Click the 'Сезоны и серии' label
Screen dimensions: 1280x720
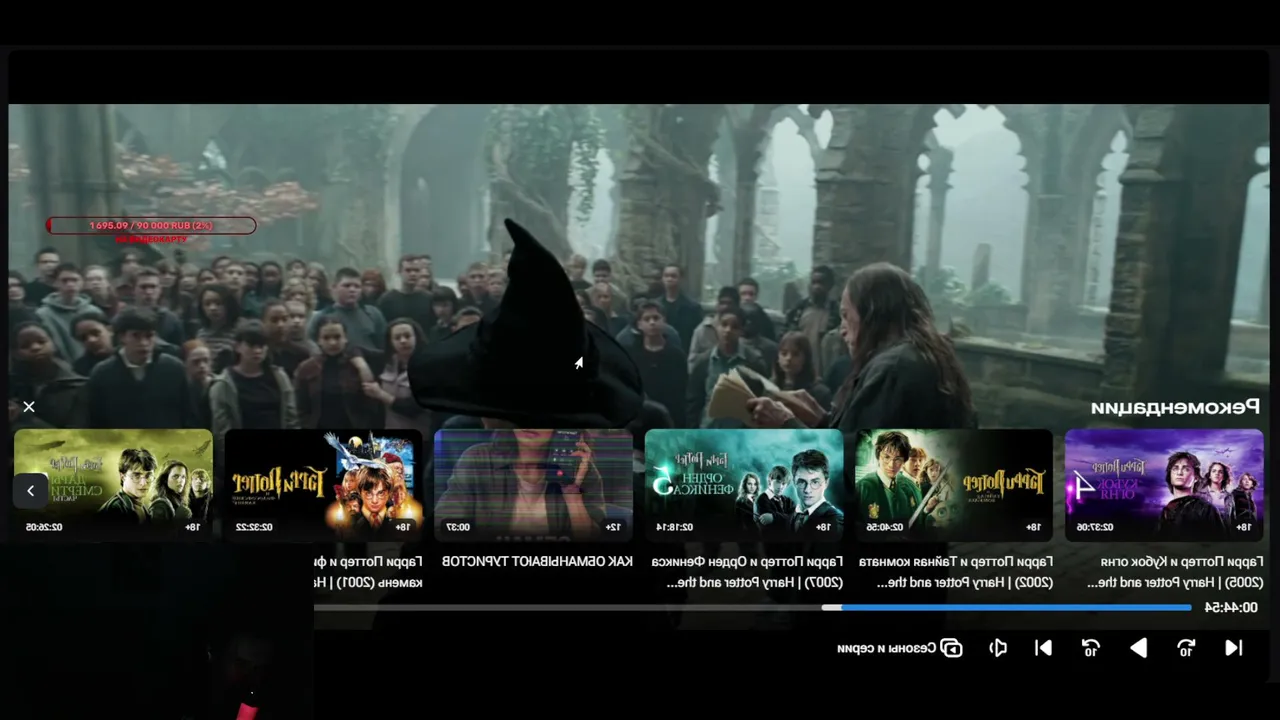tap(886, 648)
